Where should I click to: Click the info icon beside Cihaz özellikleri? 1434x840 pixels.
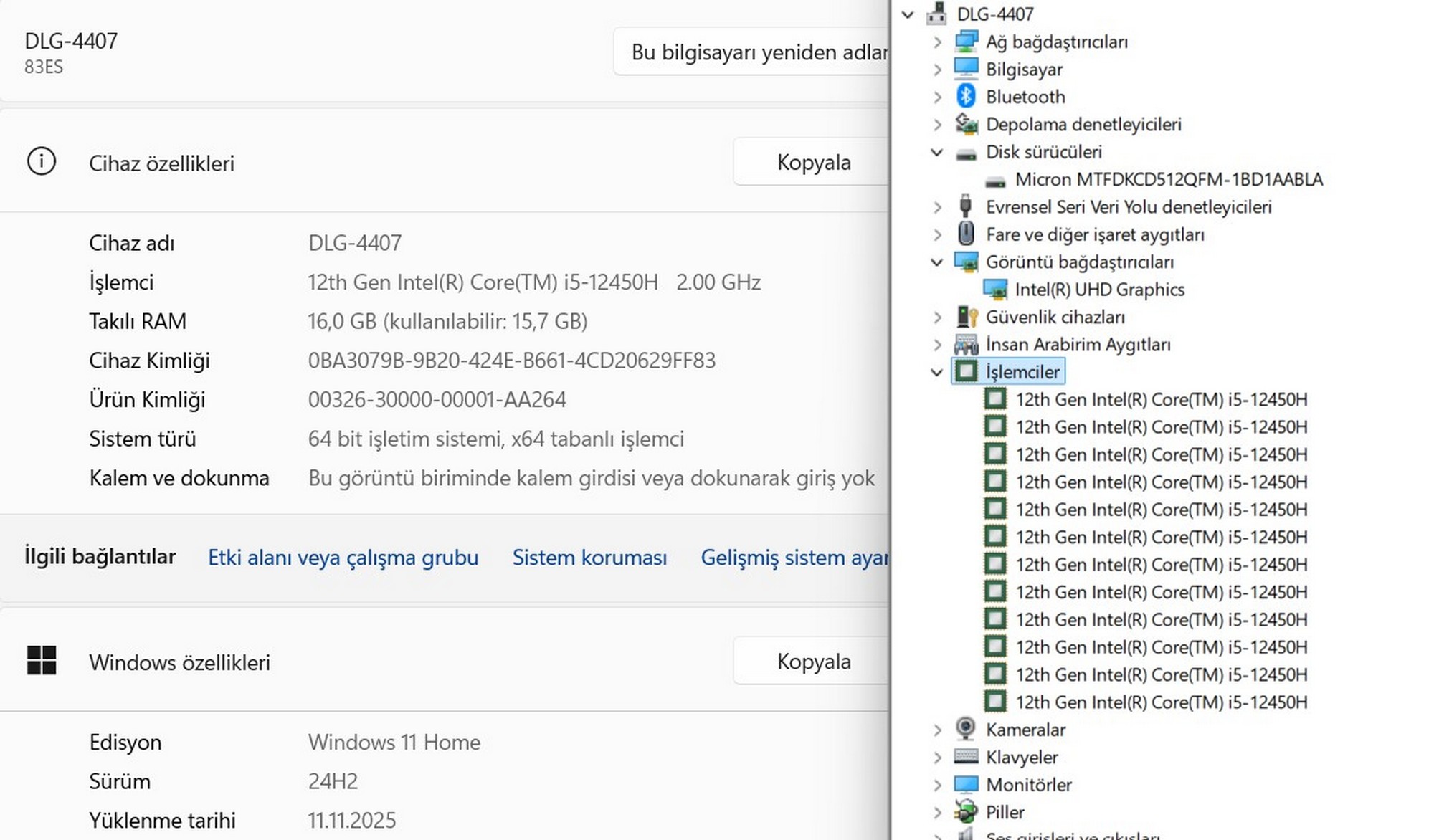pyautogui.click(x=41, y=162)
